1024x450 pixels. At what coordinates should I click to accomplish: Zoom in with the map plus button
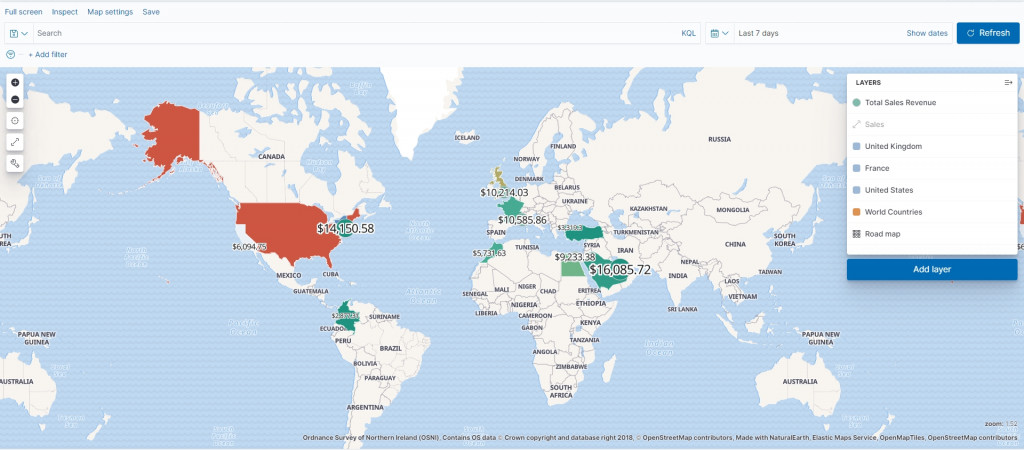[x=15, y=82]
